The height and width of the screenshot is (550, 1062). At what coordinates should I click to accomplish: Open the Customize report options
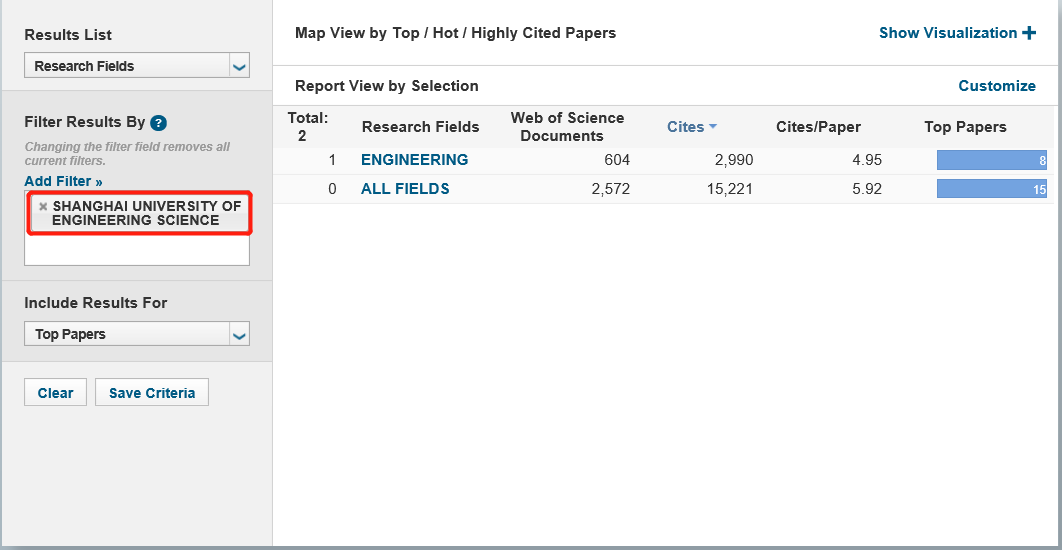(996, 86)
